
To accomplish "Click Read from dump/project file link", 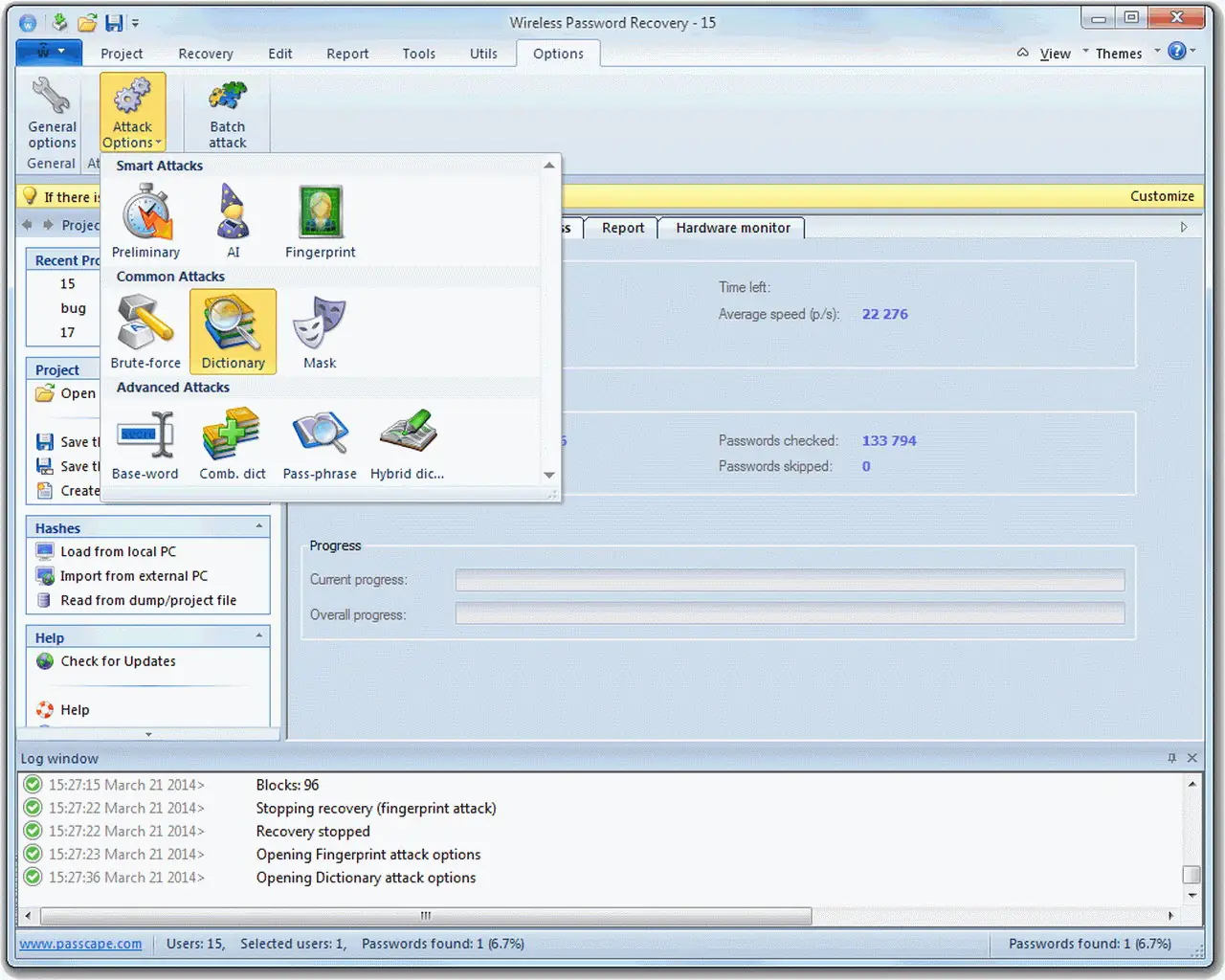I will [148, 600].
